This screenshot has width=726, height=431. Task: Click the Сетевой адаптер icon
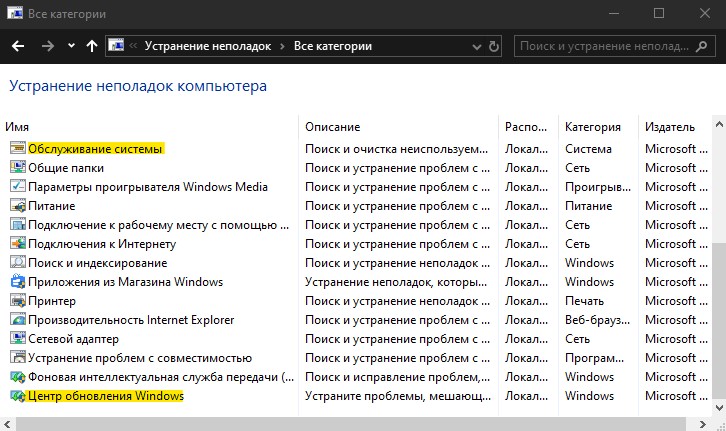(x=18, y=338)
